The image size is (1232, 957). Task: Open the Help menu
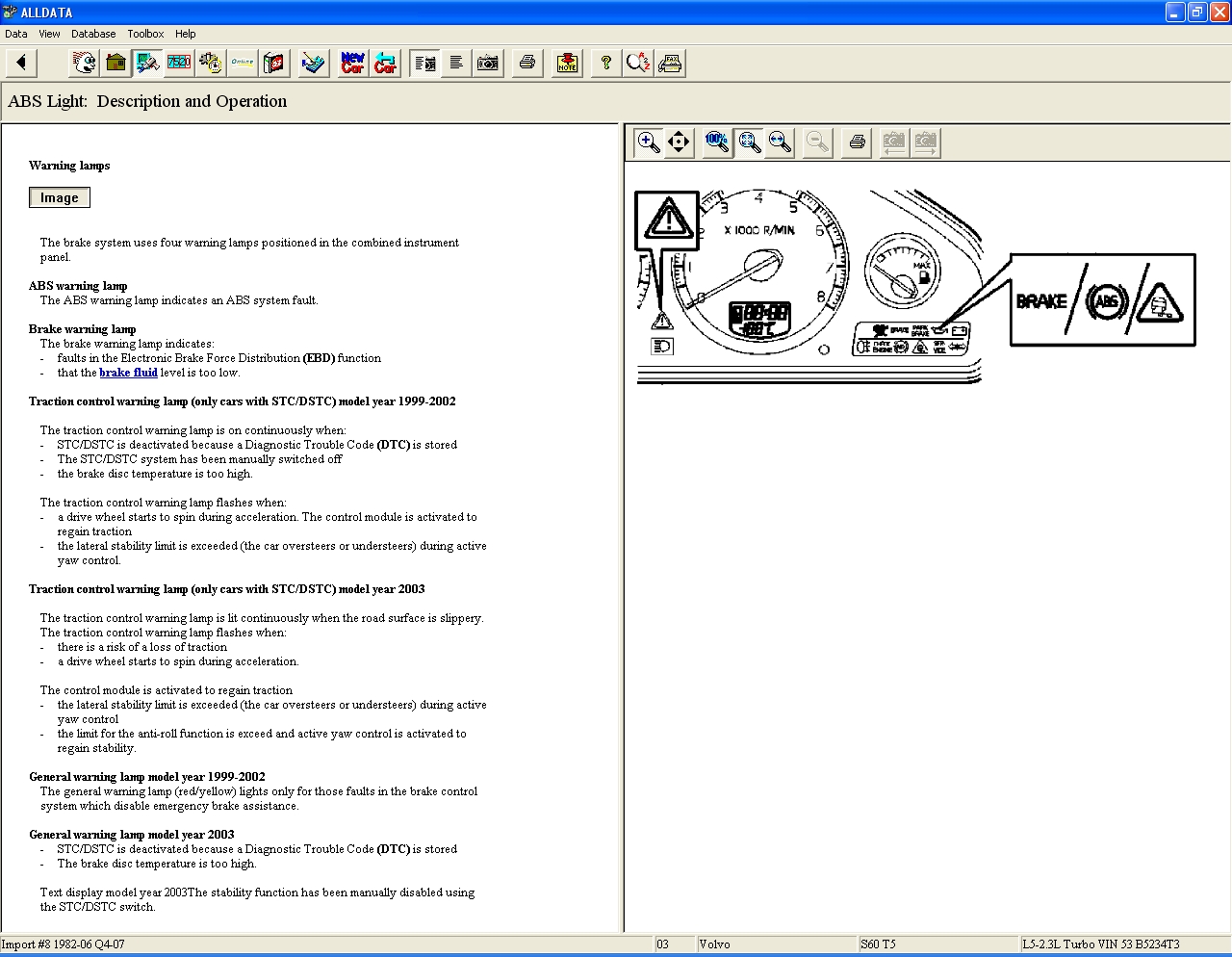(186, 34)
